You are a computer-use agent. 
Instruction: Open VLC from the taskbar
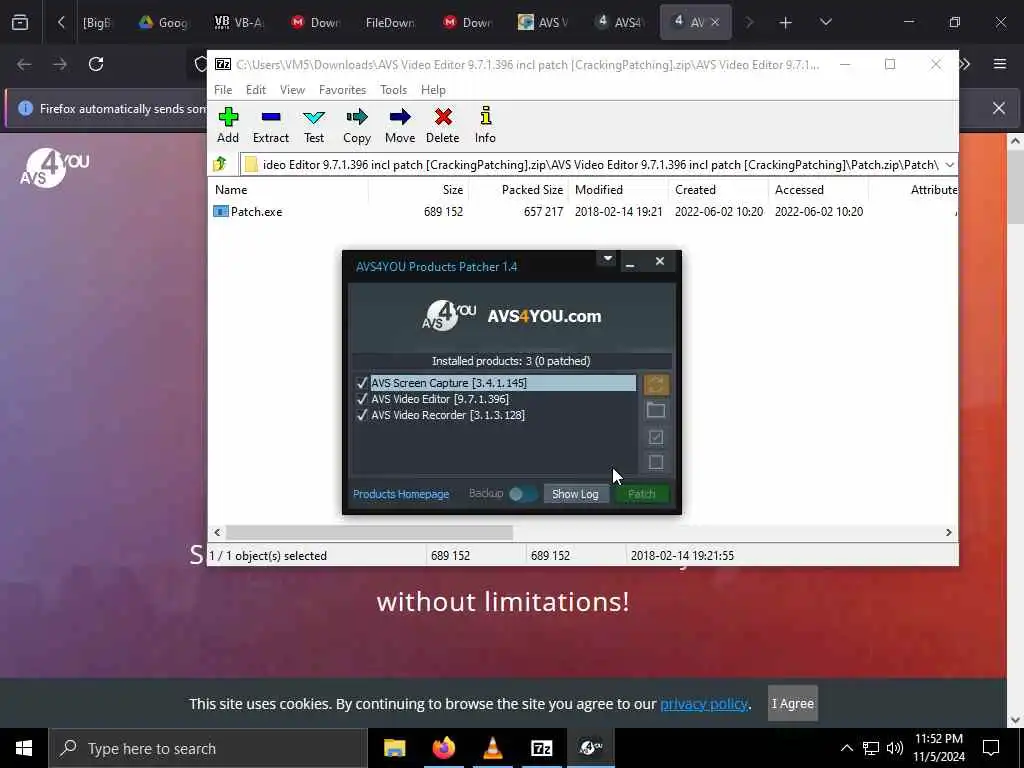click(492, 748)
